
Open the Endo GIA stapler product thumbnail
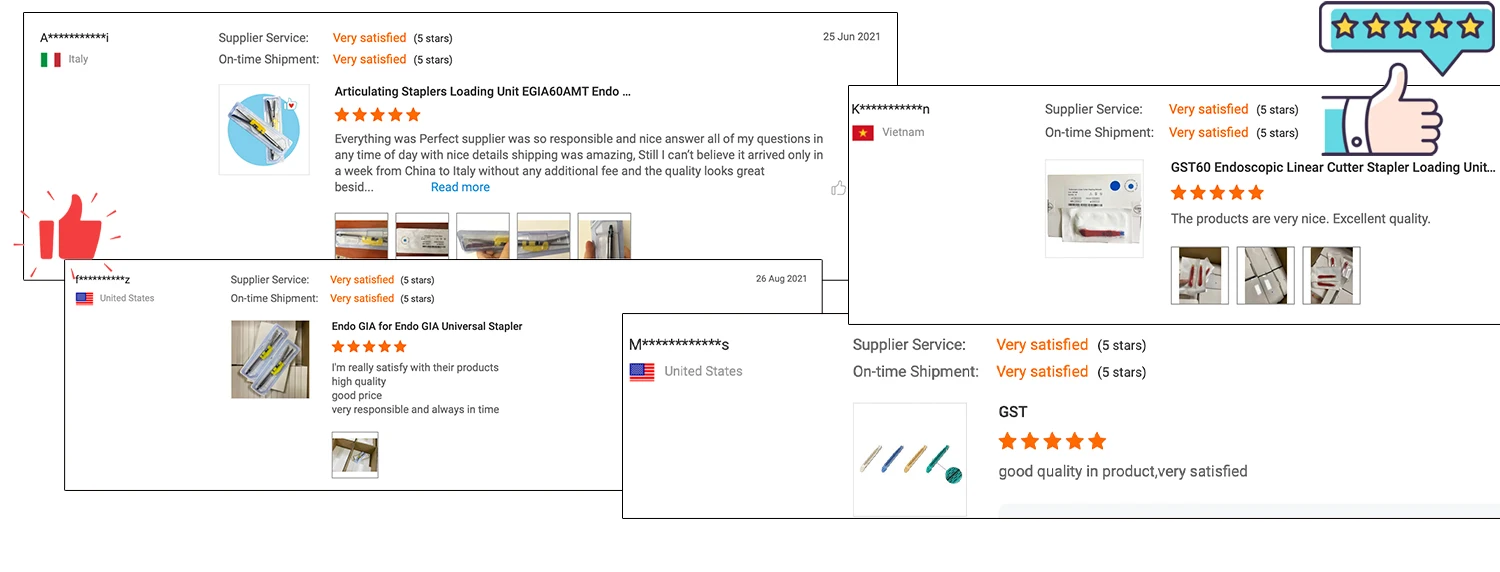(270, 359)
